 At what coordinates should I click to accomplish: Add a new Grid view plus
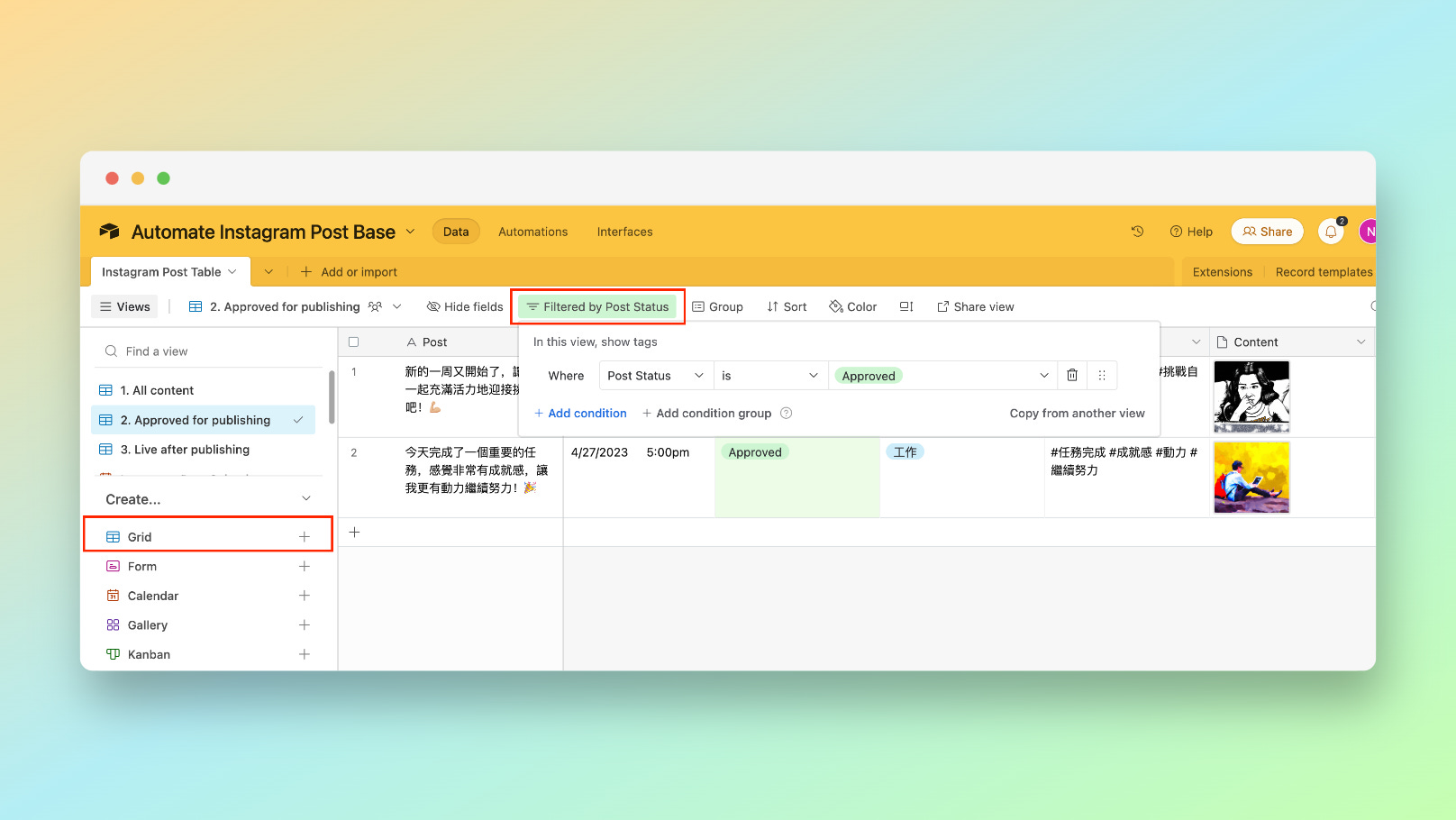click(305, 537)
